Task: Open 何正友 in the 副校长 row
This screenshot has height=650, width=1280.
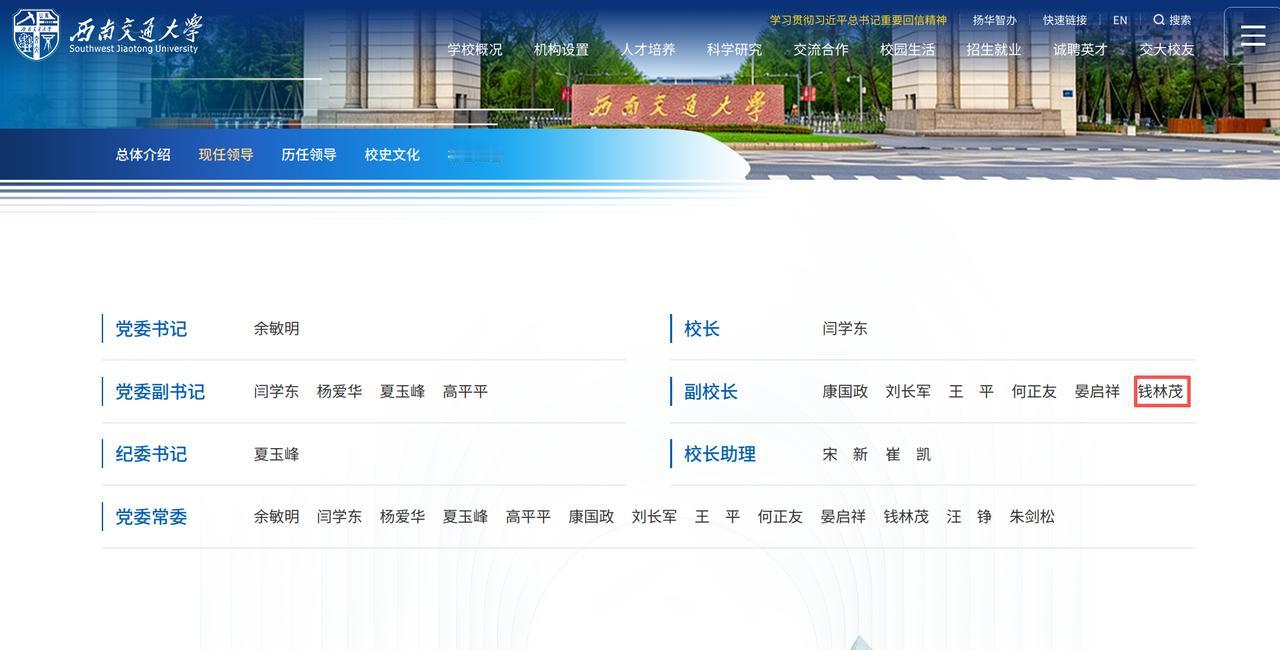Action: point(1034,391)
